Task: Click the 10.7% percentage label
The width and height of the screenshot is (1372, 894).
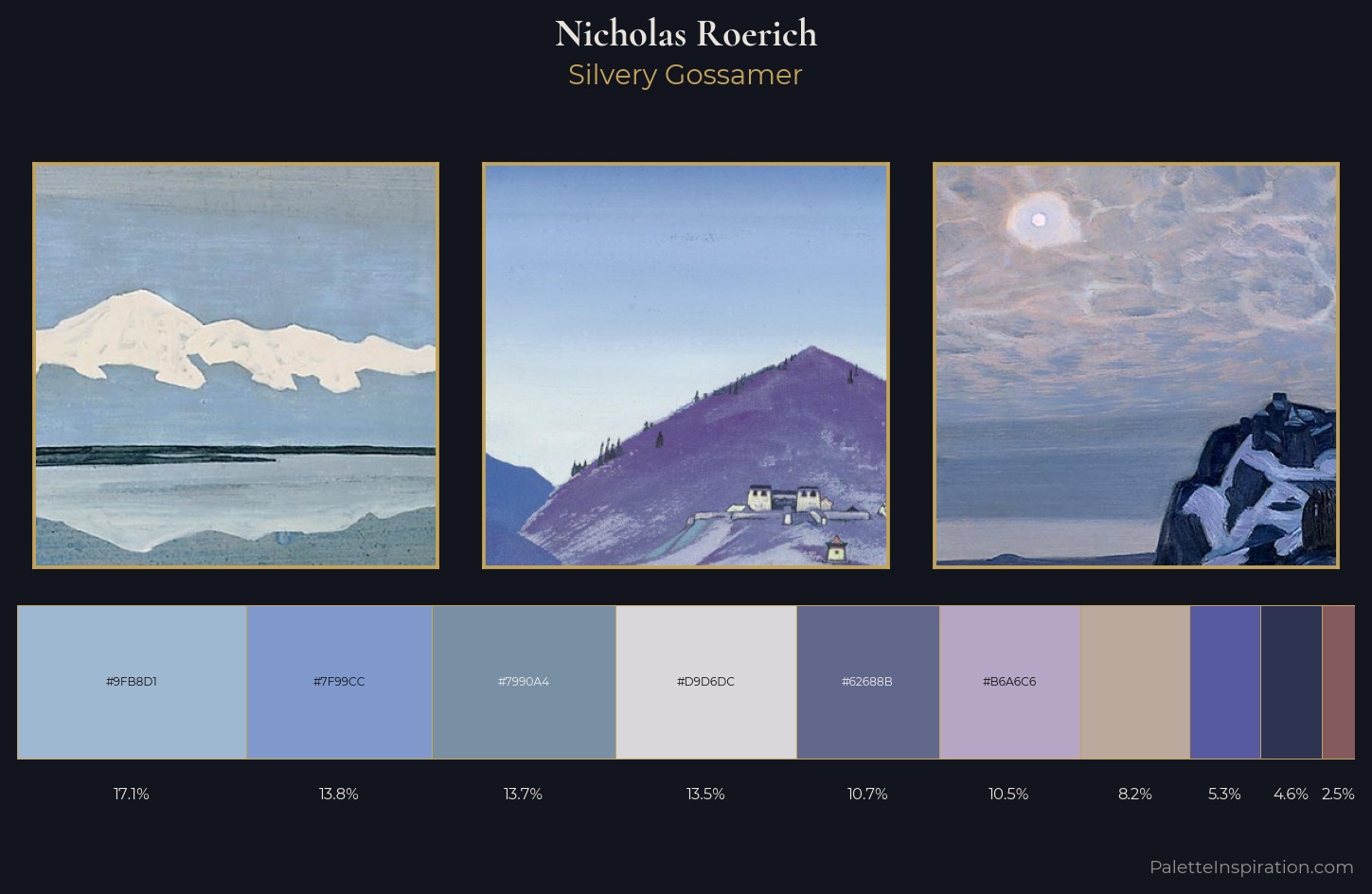Action: 867,794
